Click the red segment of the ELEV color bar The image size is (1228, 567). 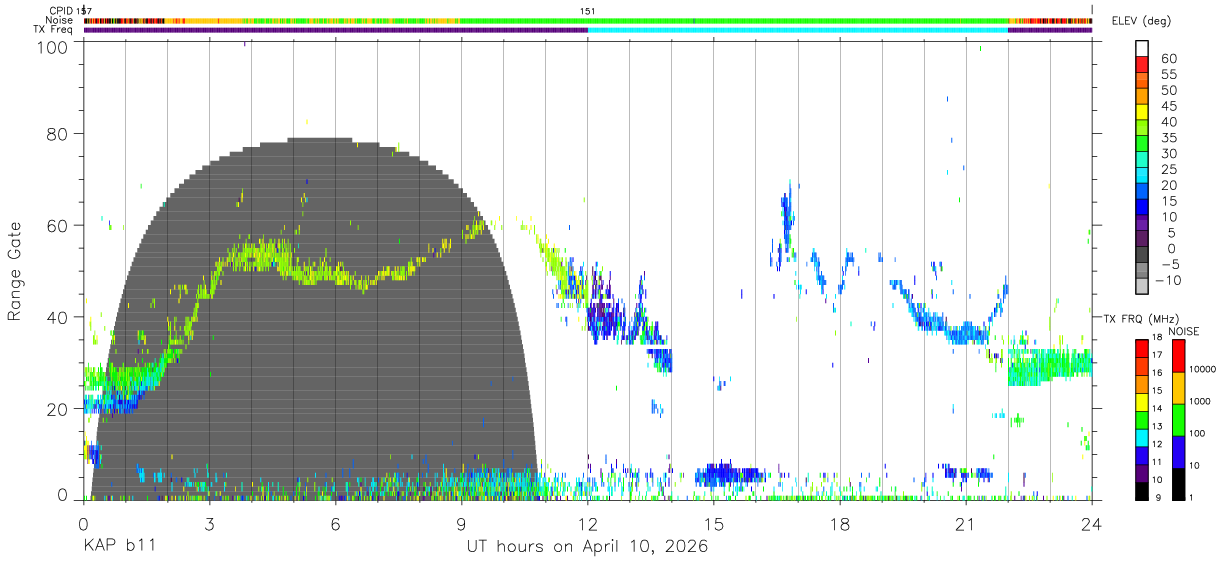coord(1142,66)
